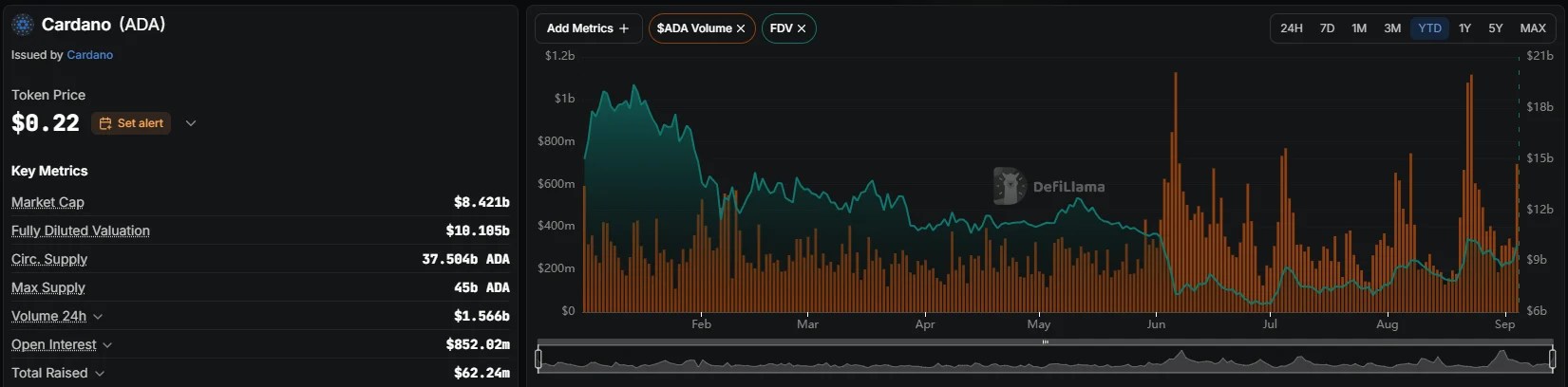Select the 1M time range
Image resolution: width=1568 pixels, height=387 pixels.
click(1359, 28)
